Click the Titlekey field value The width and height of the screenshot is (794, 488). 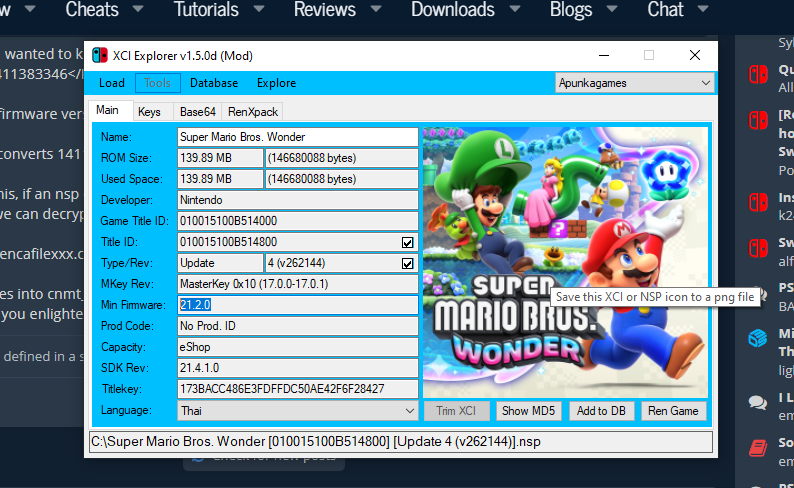[298, 389]
